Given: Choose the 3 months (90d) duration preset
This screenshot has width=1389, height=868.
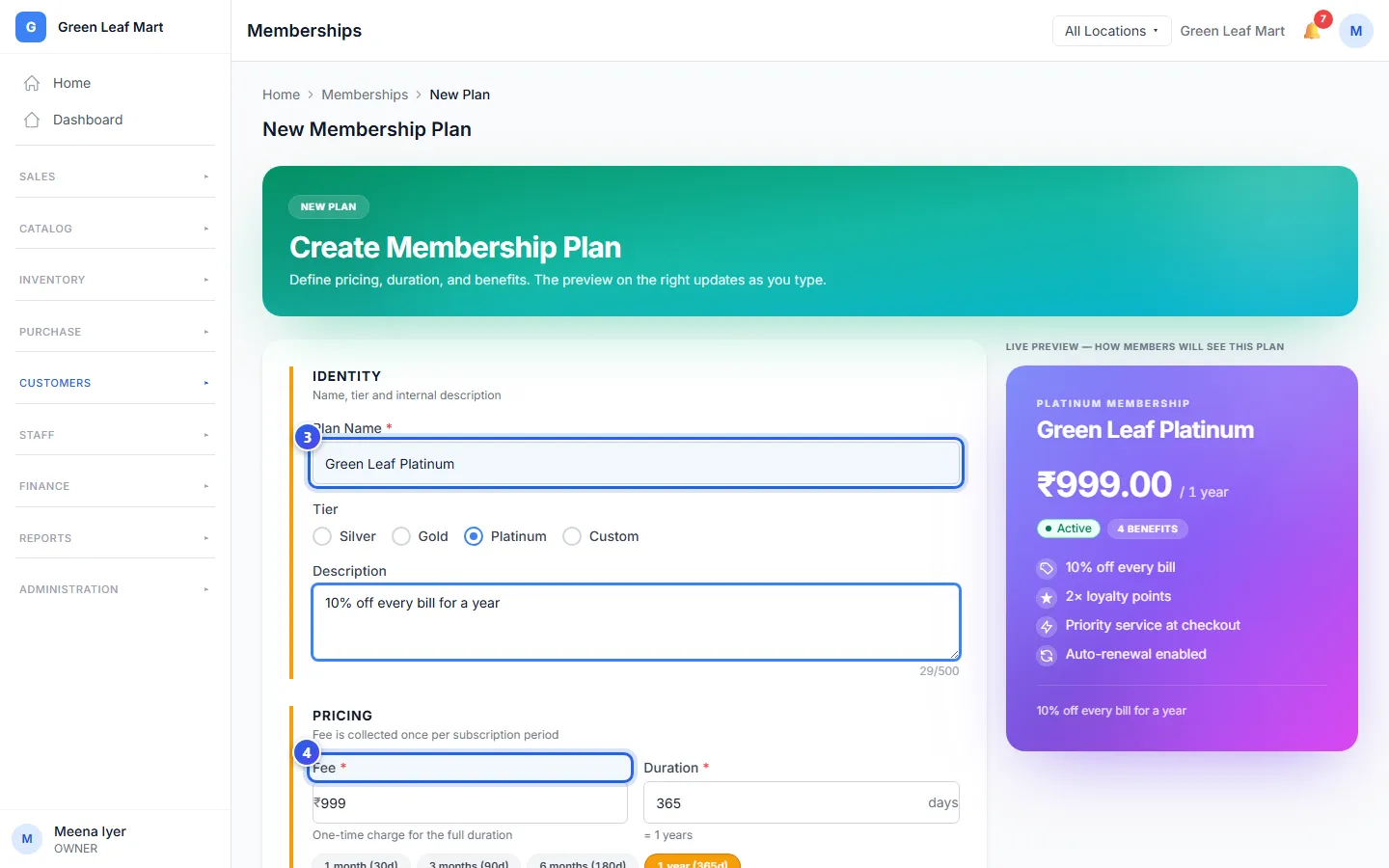Looking at the screenshot, I should pos(469,862).
